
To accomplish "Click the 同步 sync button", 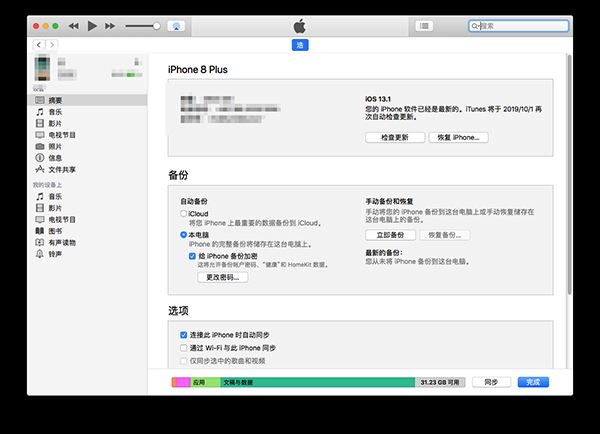I will [x=491, y=382].
